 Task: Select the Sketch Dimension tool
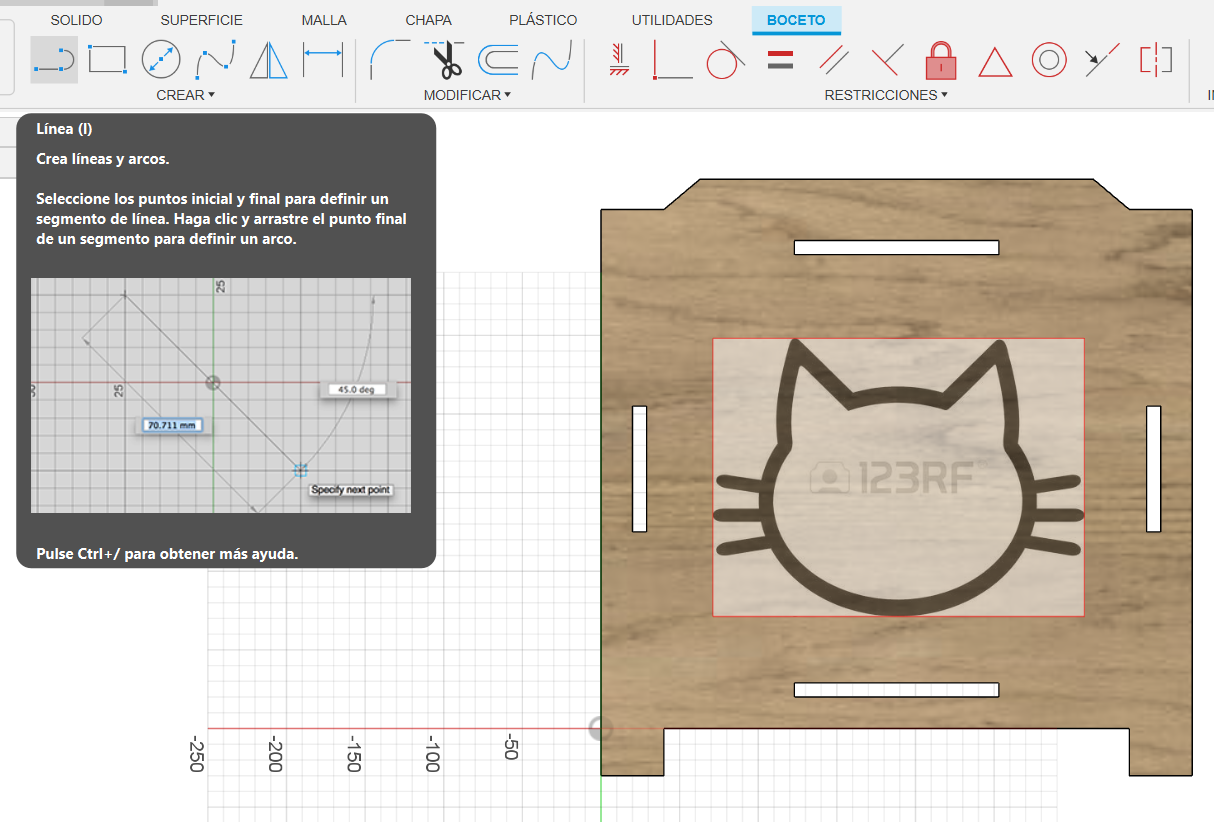(323, 60)
